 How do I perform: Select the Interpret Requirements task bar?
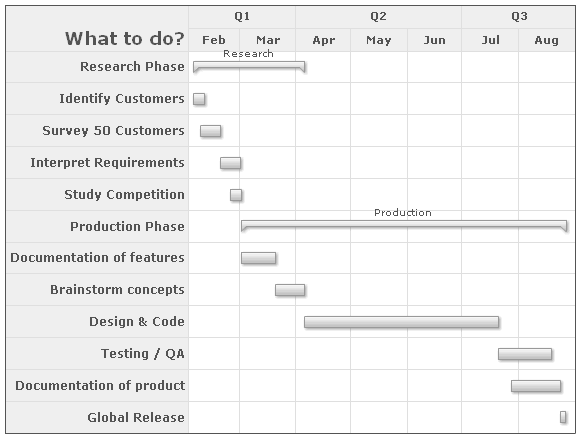click(x=230, y=163)
